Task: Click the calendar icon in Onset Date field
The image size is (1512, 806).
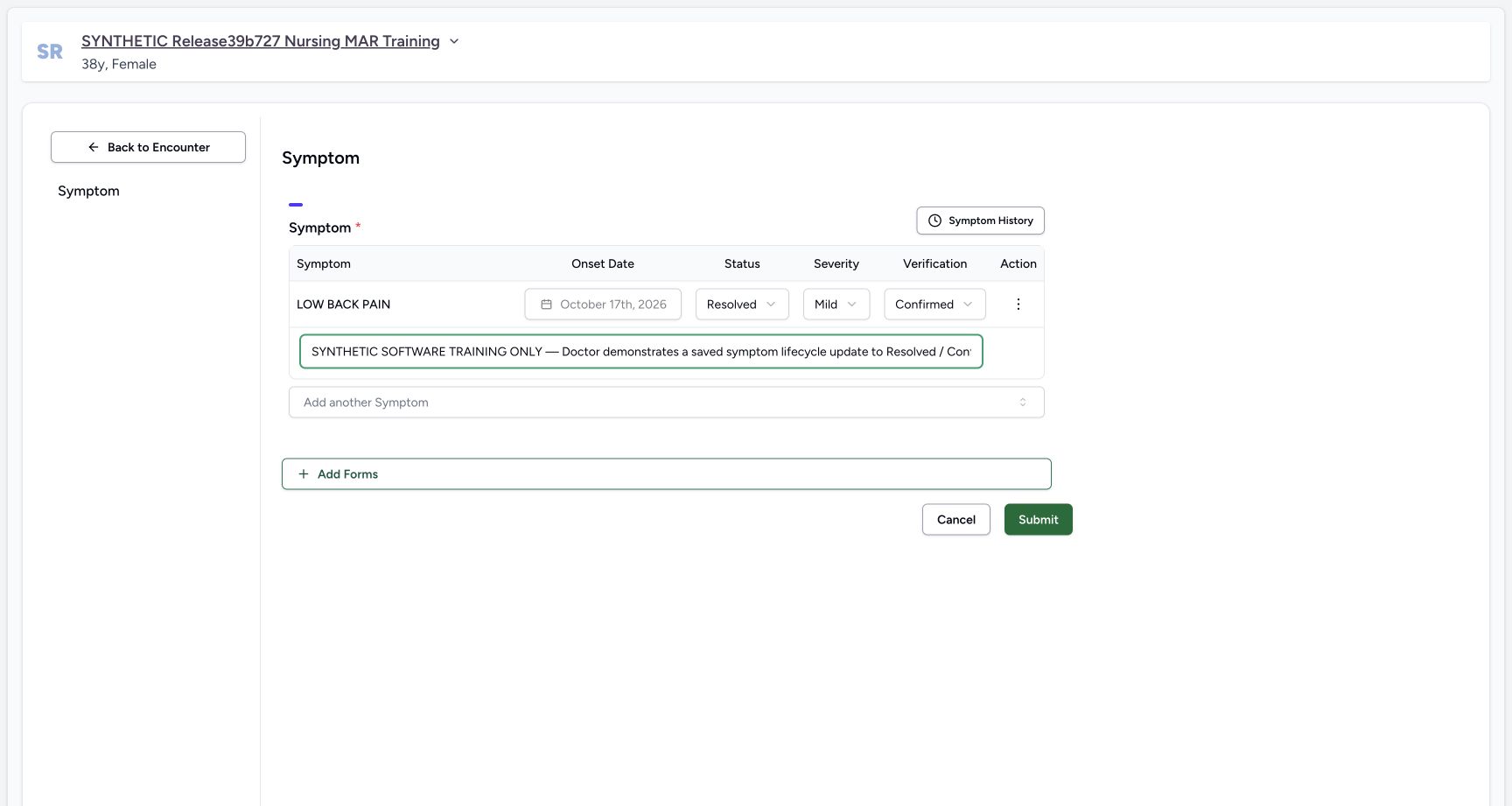Action: [x=546, y=305]
